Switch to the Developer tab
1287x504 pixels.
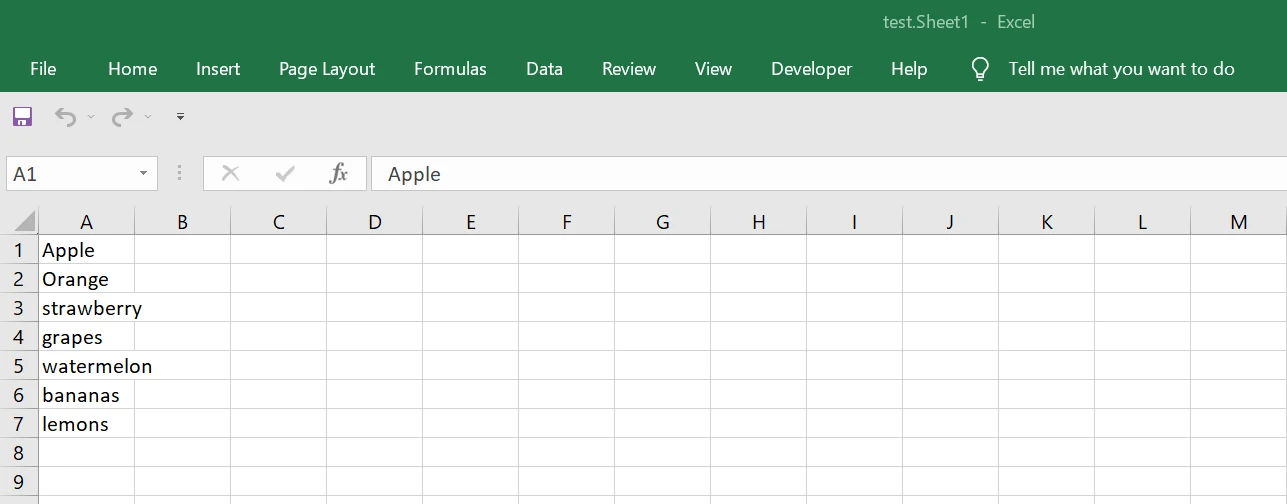click(x=811, y=69)
